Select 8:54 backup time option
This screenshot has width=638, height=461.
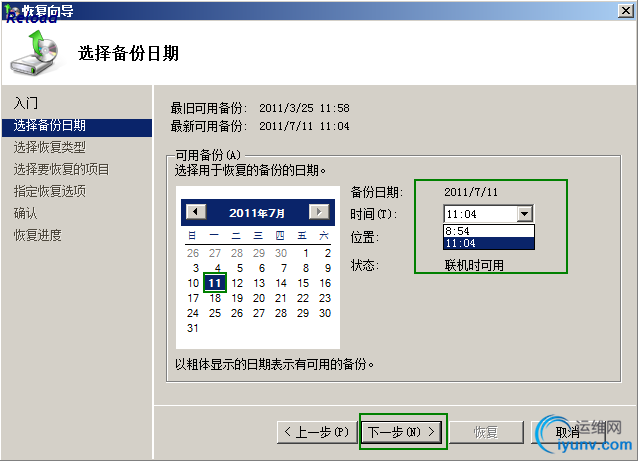[489, 231]
